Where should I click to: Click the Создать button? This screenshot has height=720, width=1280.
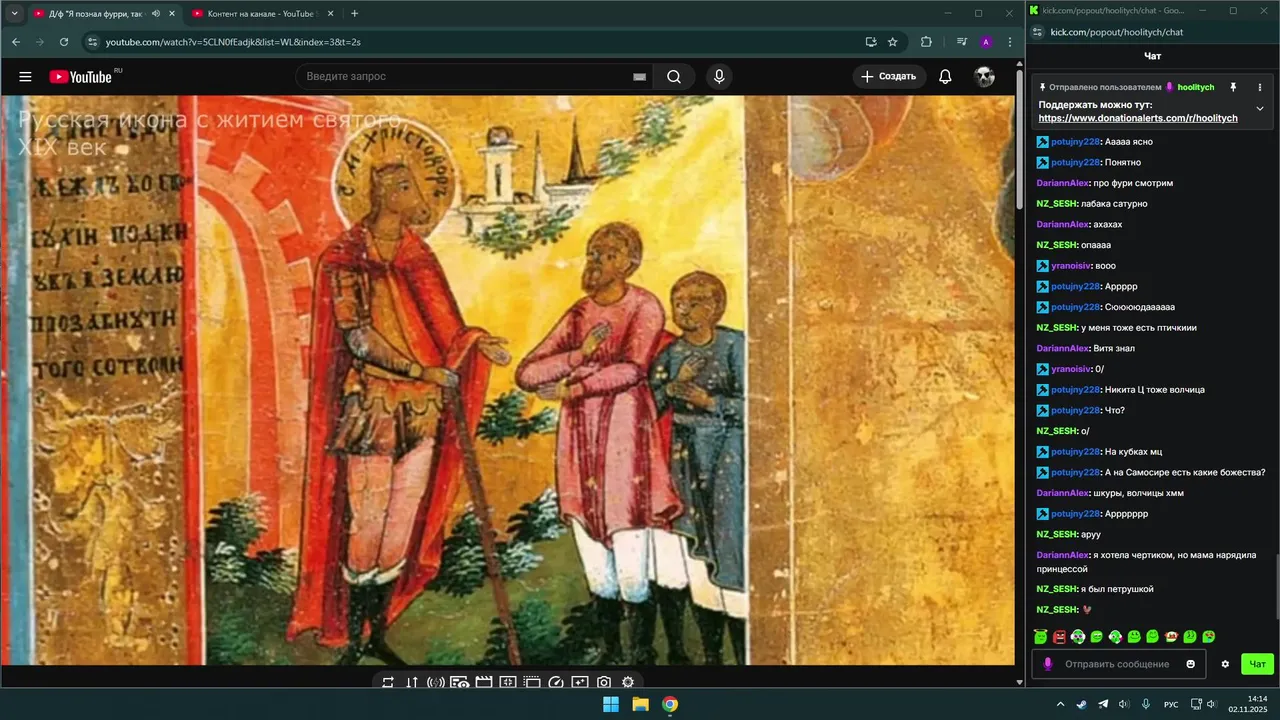(x=888, y=77)
